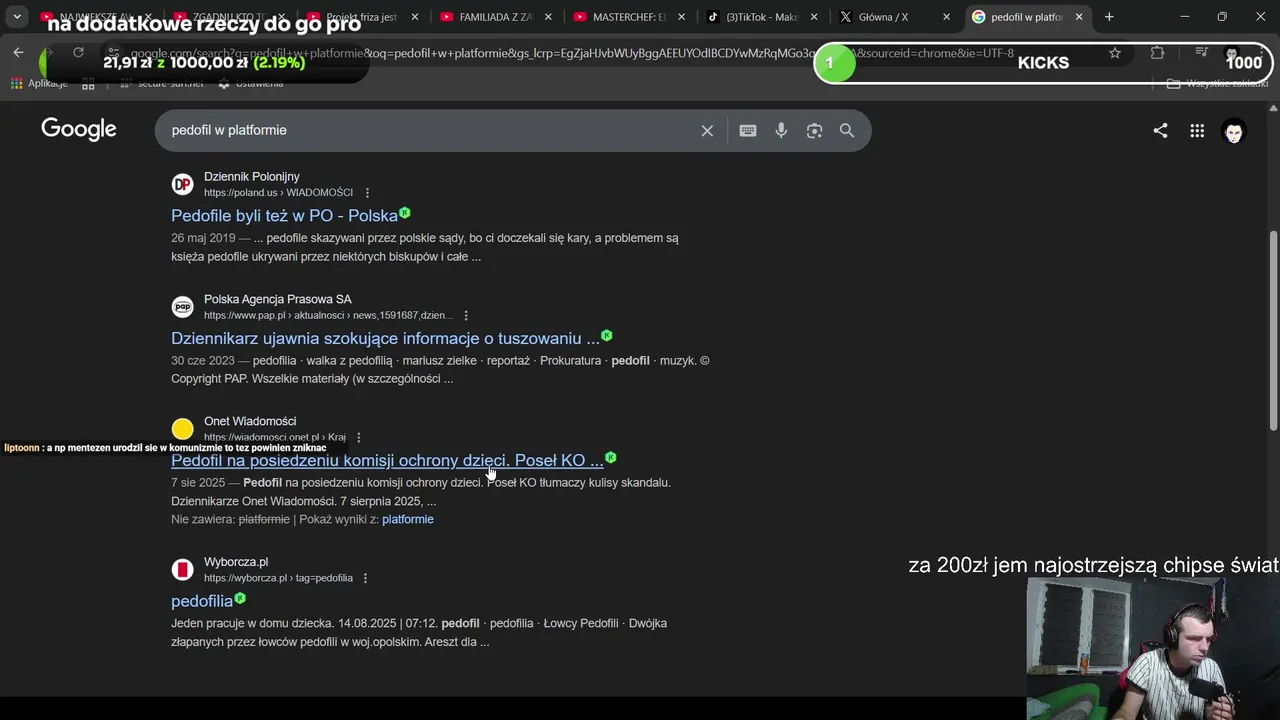Open the Wyborcza.pl red site icon
1280x720 pixels.
(x=182, y=570)
